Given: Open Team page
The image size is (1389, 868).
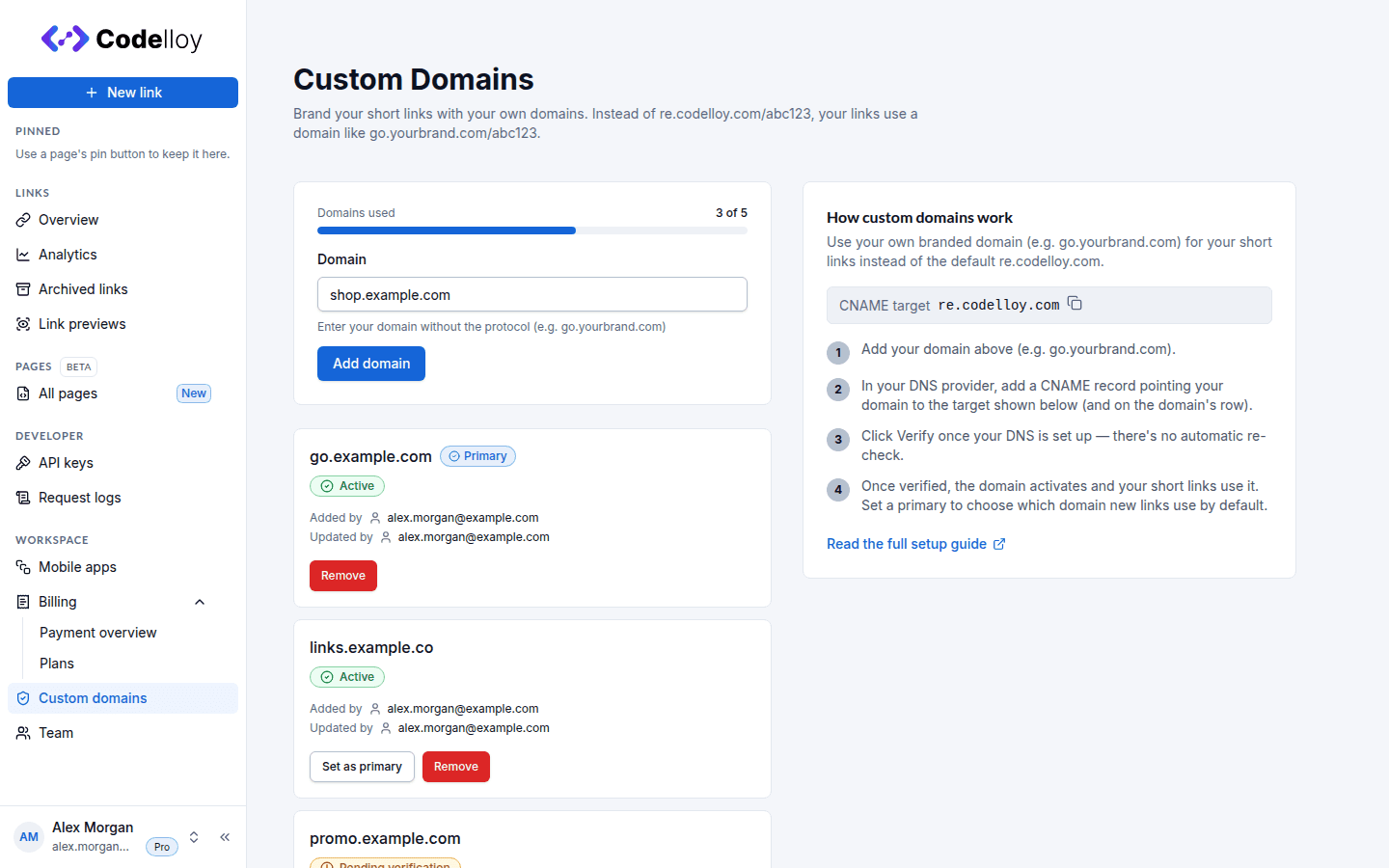Looking at the screenshot, I should [x=123, y=733].
